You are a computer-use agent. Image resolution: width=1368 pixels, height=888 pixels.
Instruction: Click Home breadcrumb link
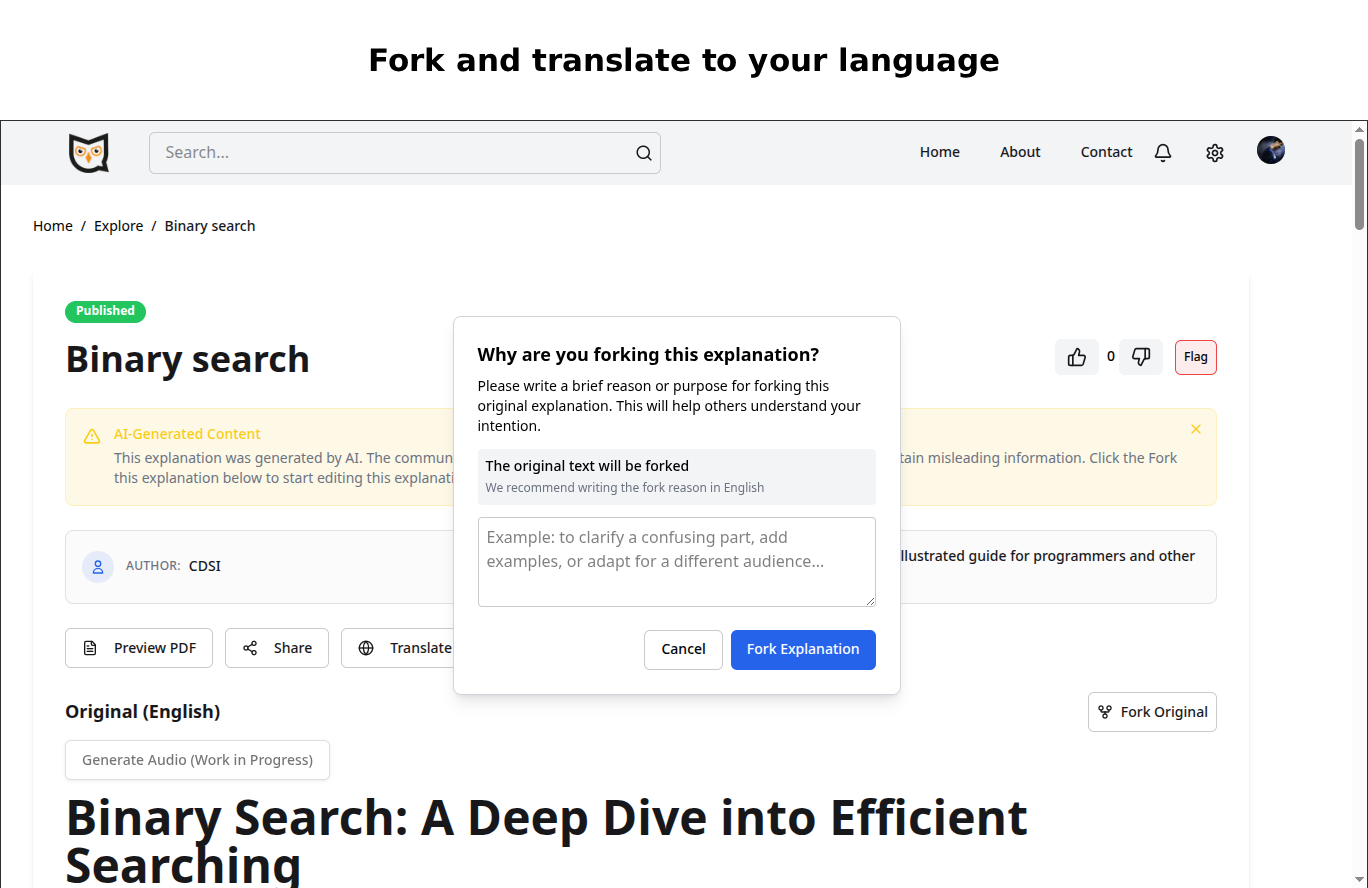coord(53,226)
